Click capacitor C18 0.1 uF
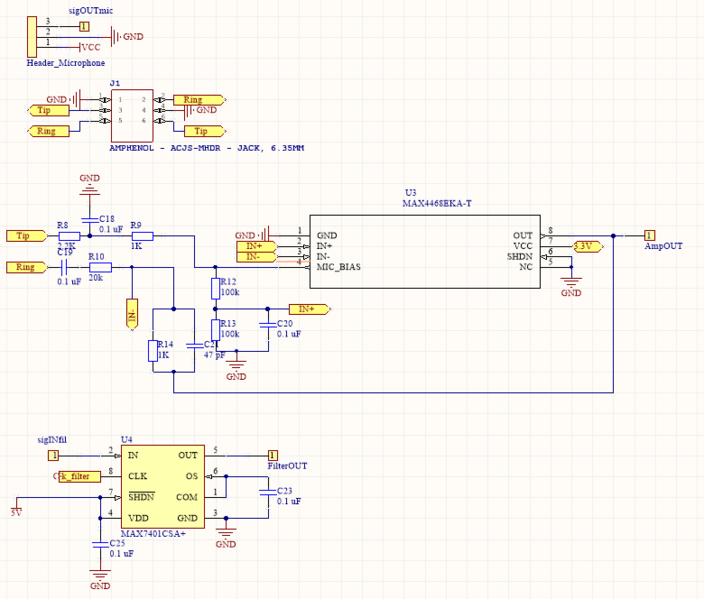Screen dimensions: 704x599 90,218
